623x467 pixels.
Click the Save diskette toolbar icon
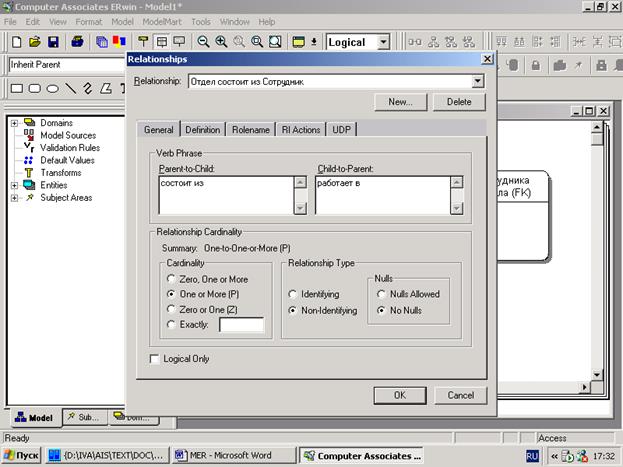(53, 42)
